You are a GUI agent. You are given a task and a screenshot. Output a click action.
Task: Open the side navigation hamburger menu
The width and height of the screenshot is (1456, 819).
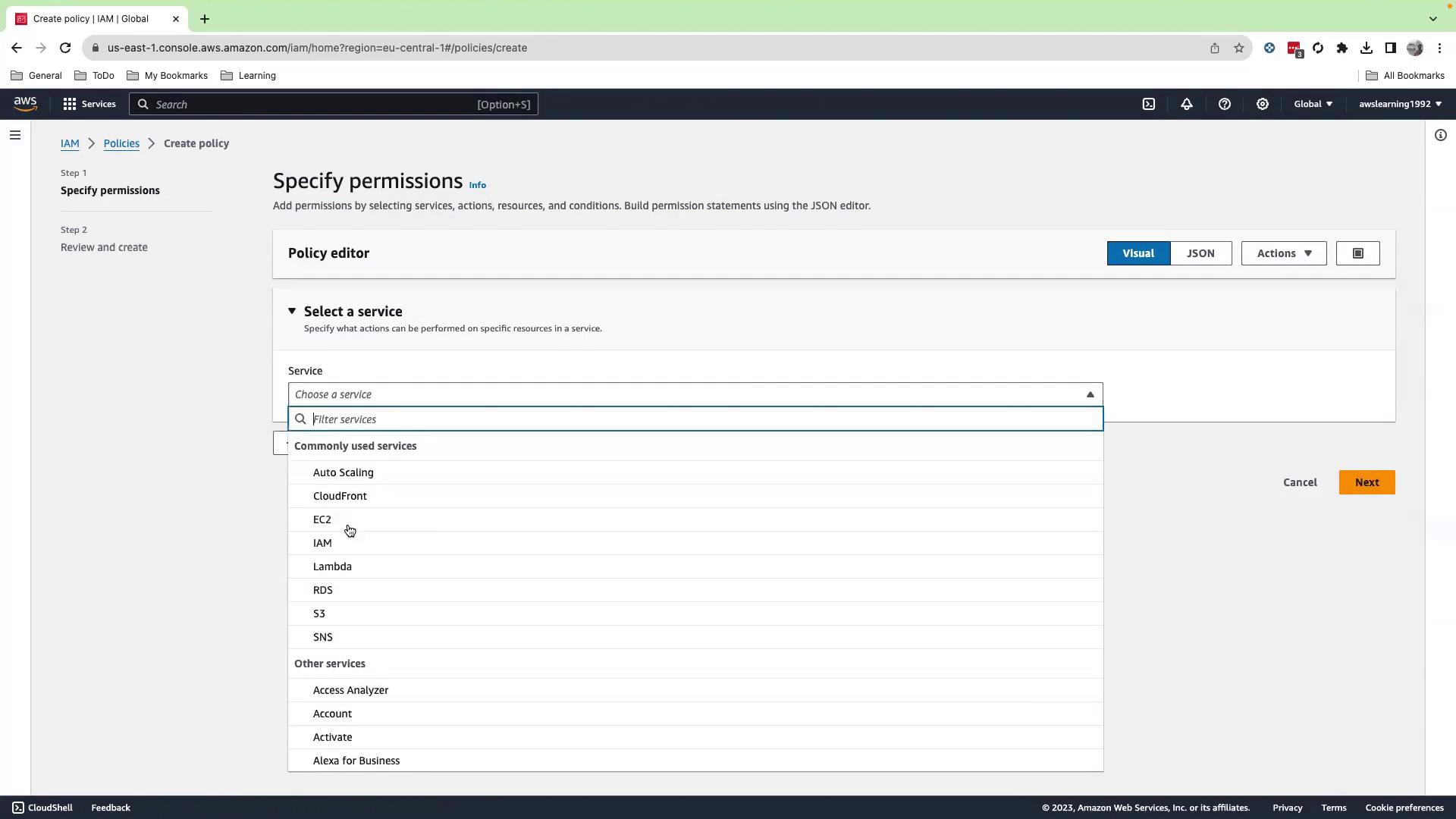pyautogui.click(x=15, y=136)
